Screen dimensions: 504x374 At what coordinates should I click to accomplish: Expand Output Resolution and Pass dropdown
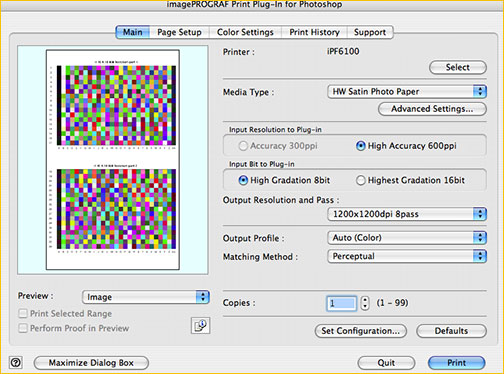point(407,214)
